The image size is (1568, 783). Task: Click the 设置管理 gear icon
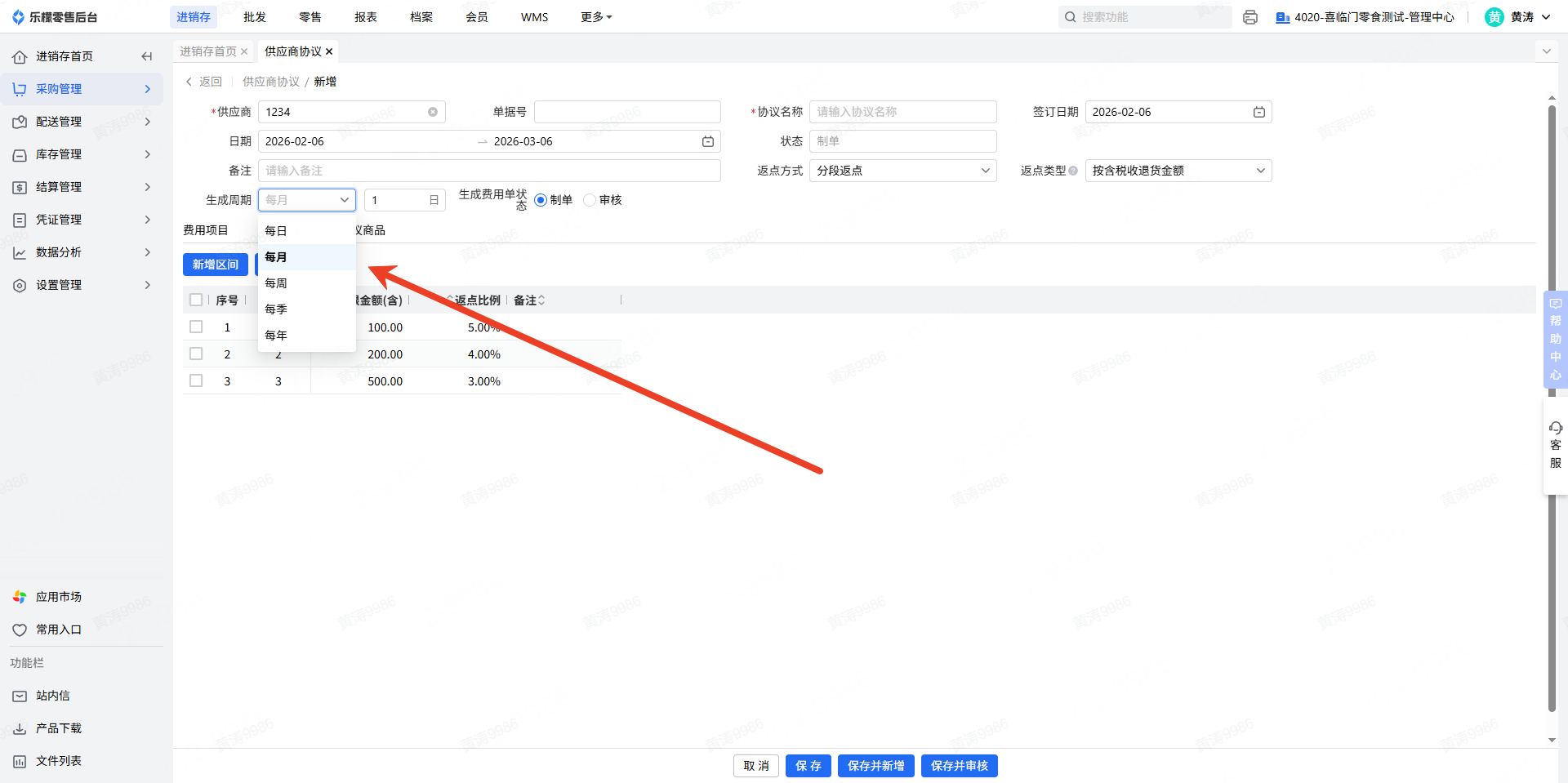point(20,285)
